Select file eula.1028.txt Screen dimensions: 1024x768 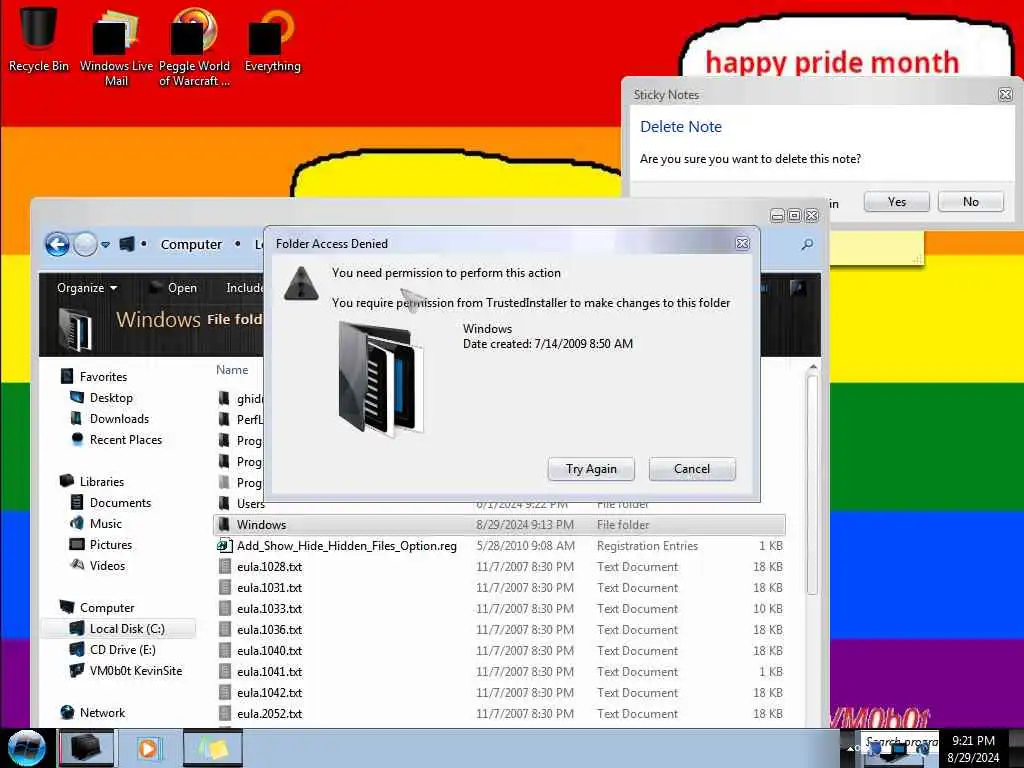[x=500, y=566]
